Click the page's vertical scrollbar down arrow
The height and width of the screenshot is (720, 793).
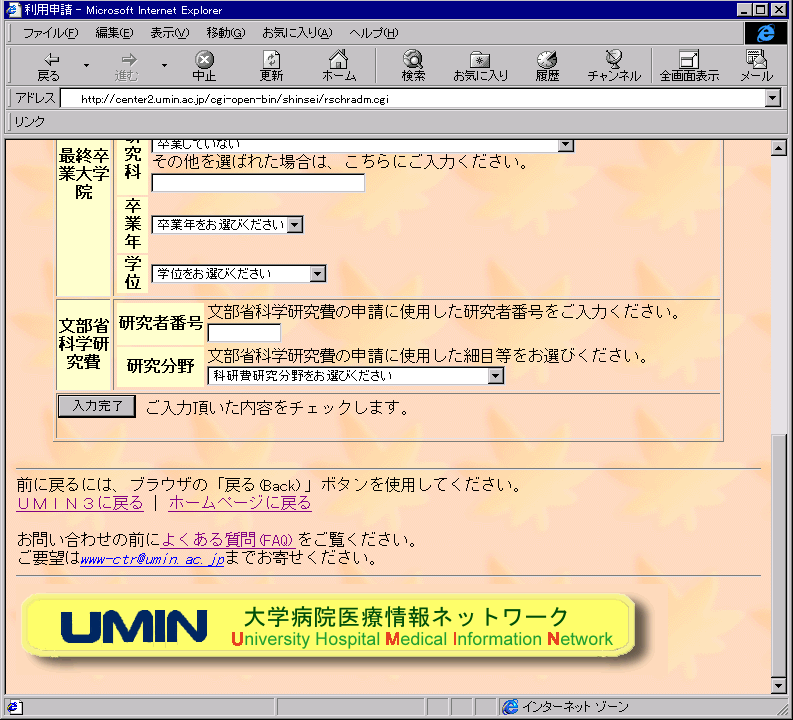779,685
